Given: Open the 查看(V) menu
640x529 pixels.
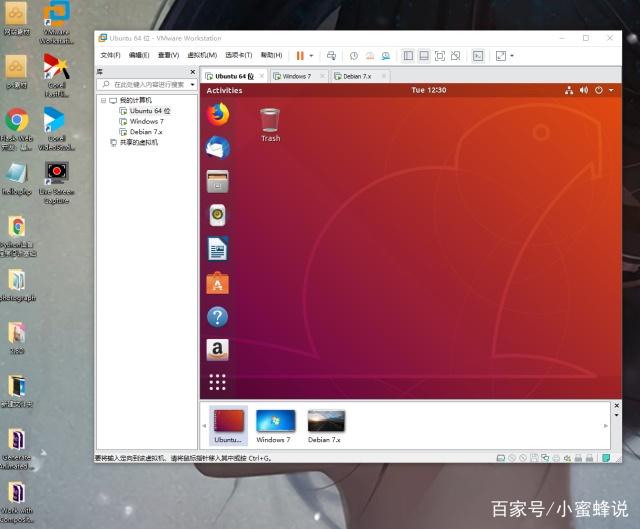Looking at the screenshot, I should point(168,55).
